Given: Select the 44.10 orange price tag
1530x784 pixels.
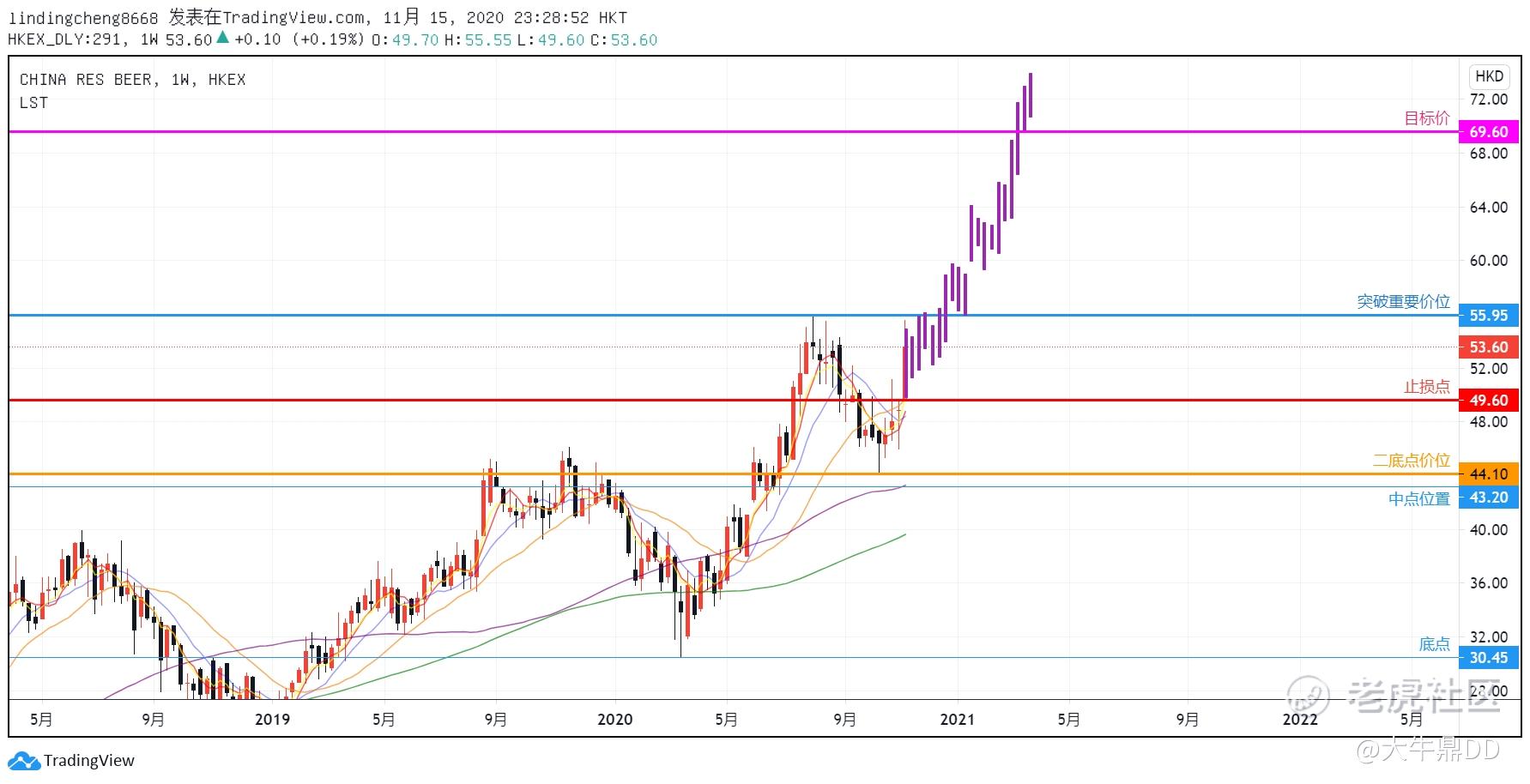Looking at the screenshot, I should point(1489,474).
